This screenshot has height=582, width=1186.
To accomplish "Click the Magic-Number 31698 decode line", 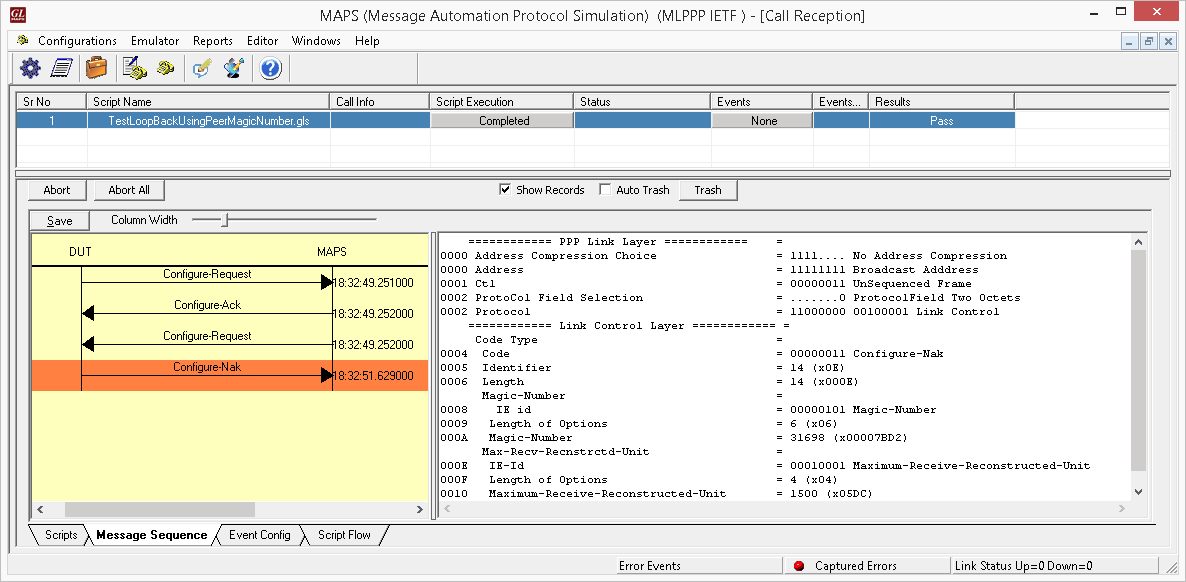I will [x=674, y=437].
